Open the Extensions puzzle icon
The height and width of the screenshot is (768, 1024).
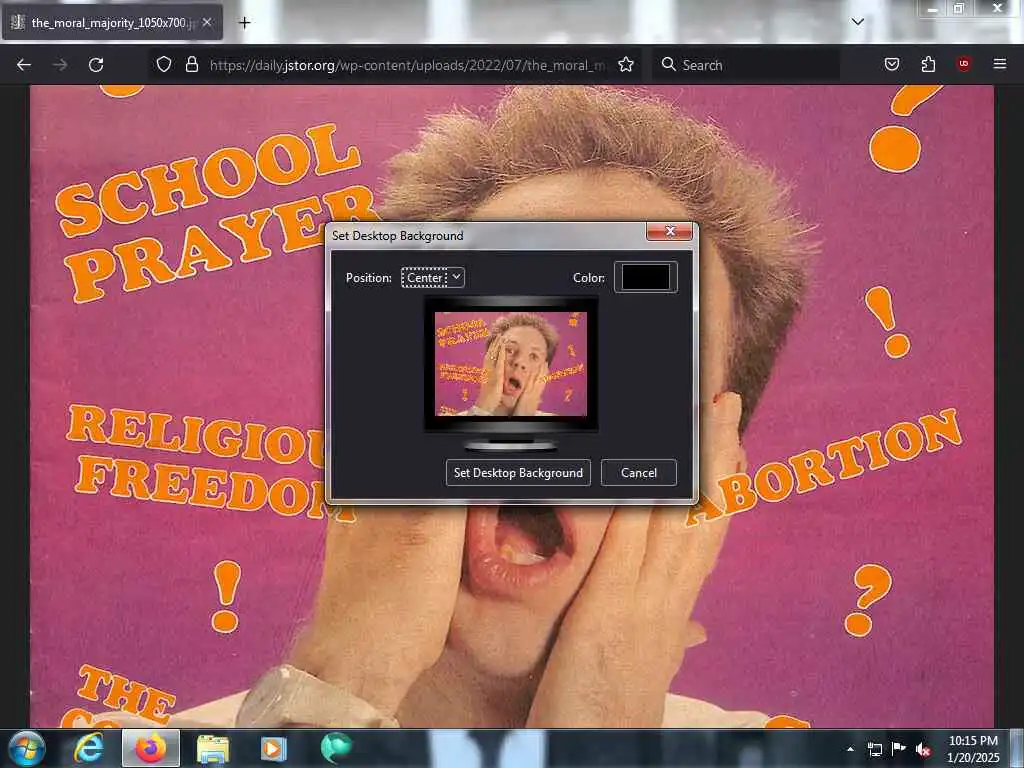(928, 65)
